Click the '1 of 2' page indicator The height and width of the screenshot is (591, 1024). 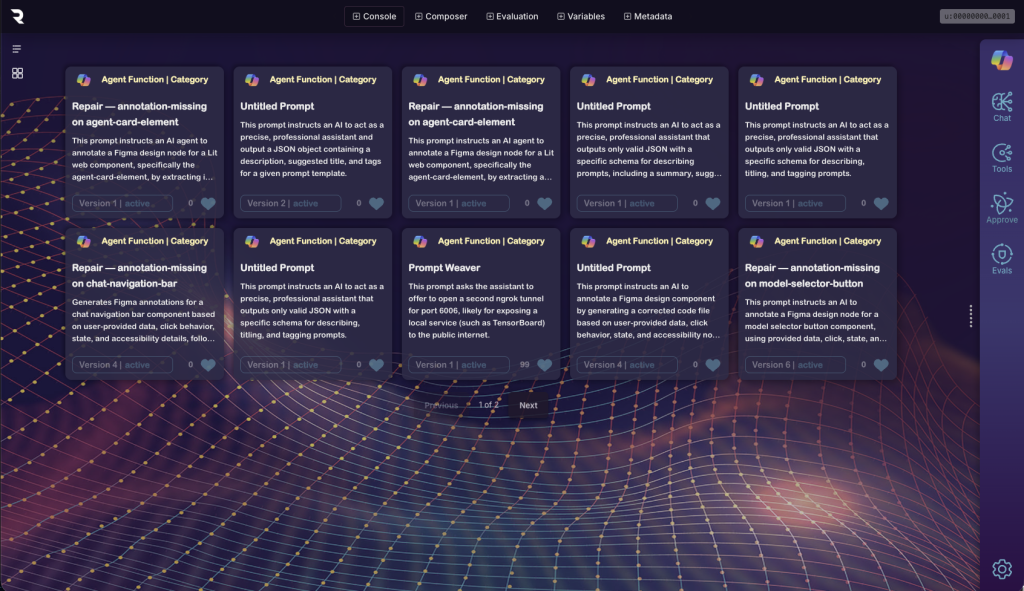coord(488,405)
